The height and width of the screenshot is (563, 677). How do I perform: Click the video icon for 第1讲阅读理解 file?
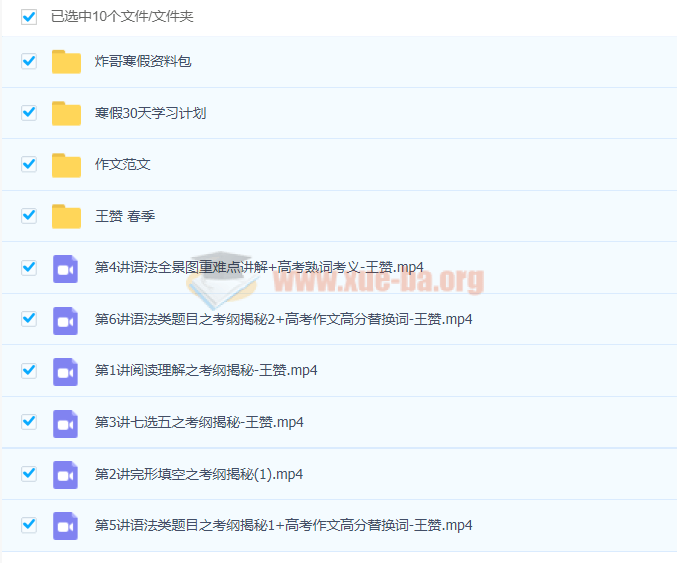(x=66, y=371)
